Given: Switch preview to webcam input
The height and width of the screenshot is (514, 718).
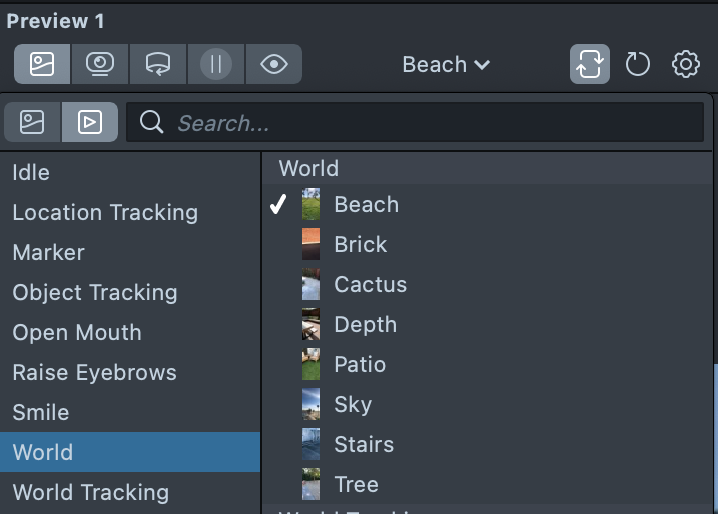Looking at the screenshot, I should coord(100,65).
